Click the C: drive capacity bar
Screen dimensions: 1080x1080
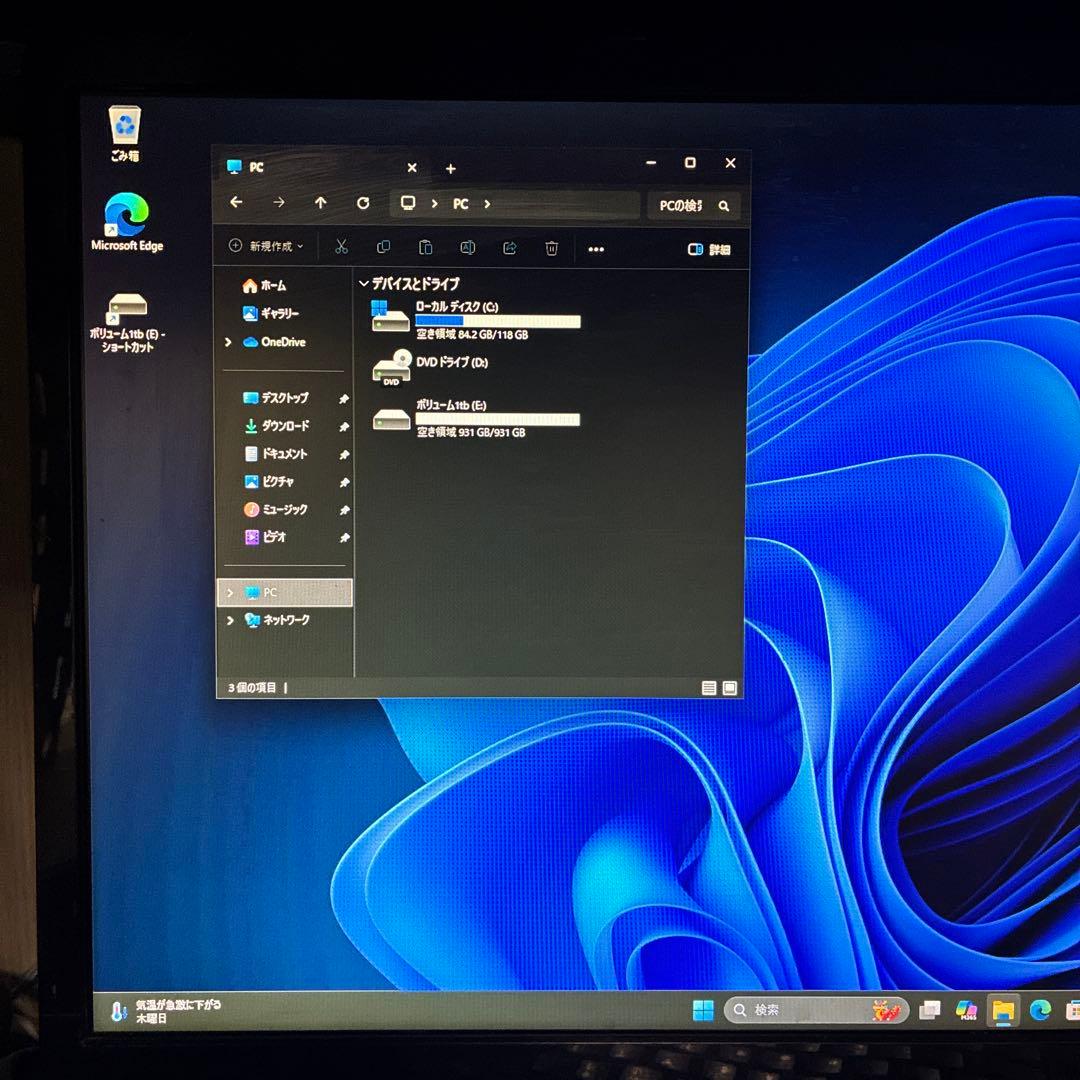tap(498, 321)
